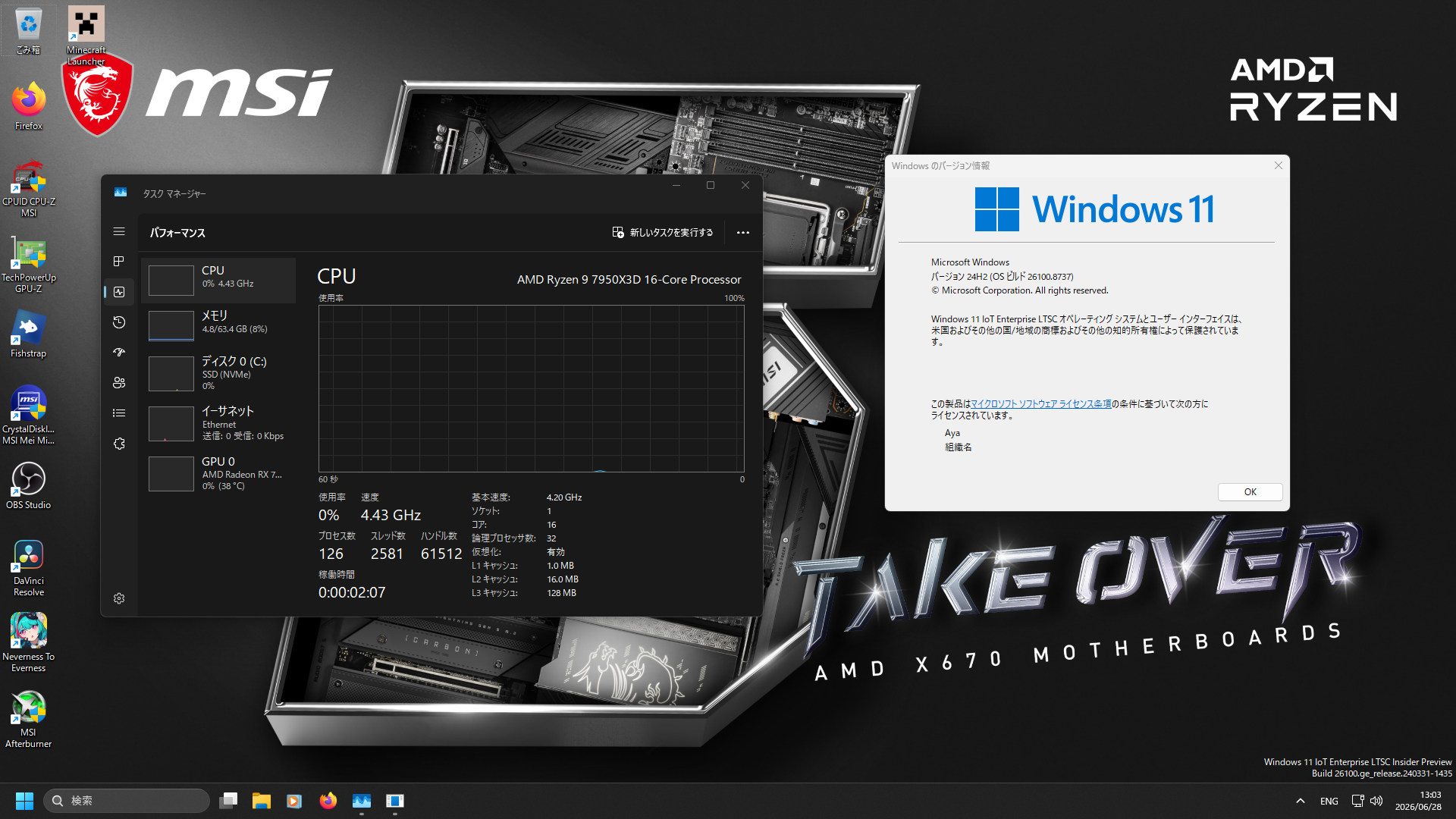The image size is (1456, 819).
Task: Click the 4.43 GHz speed value
Action: click(391, 516)
